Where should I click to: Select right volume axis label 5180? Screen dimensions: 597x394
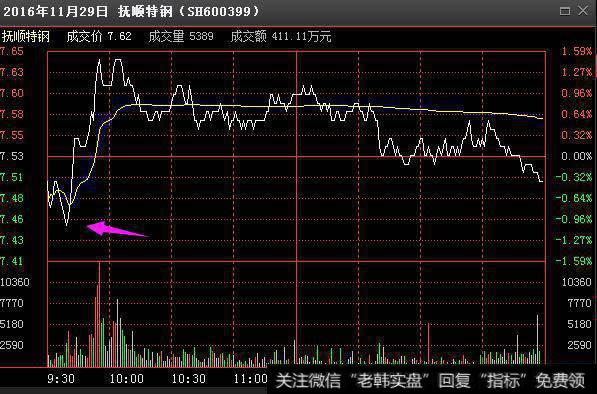coord(579,324)
